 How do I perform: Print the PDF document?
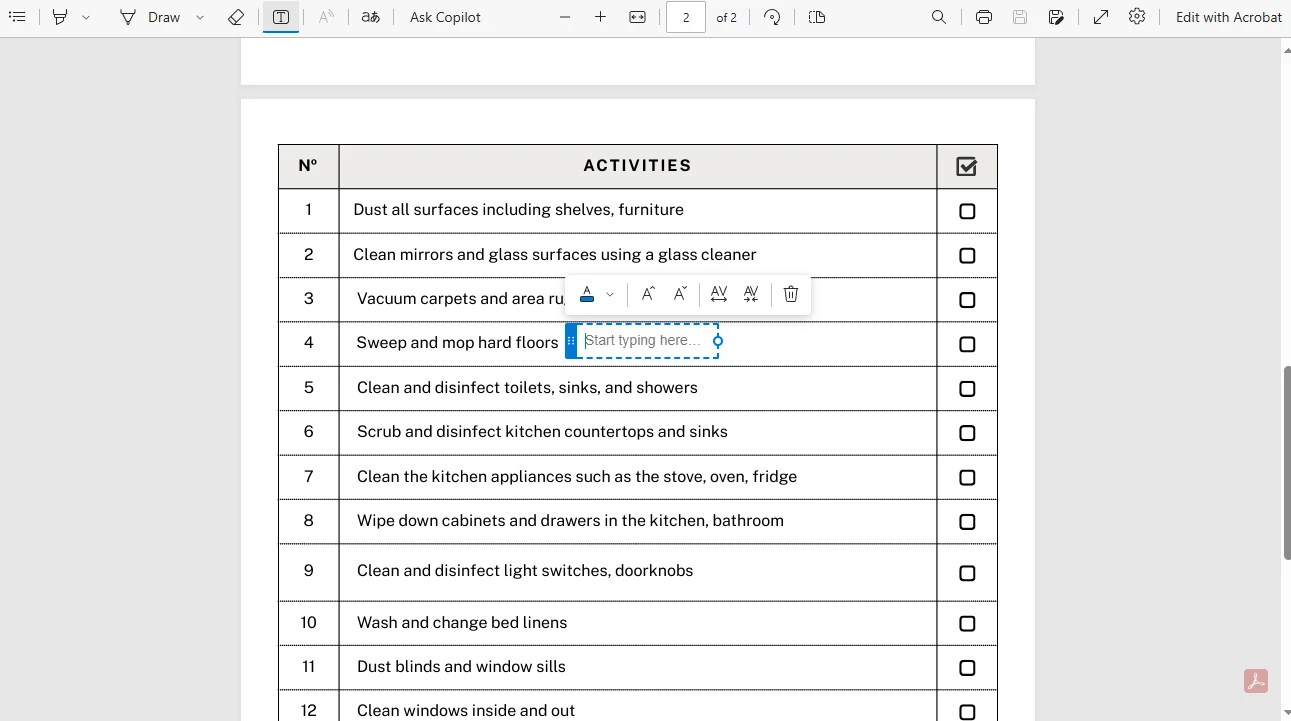click(984, 17)
